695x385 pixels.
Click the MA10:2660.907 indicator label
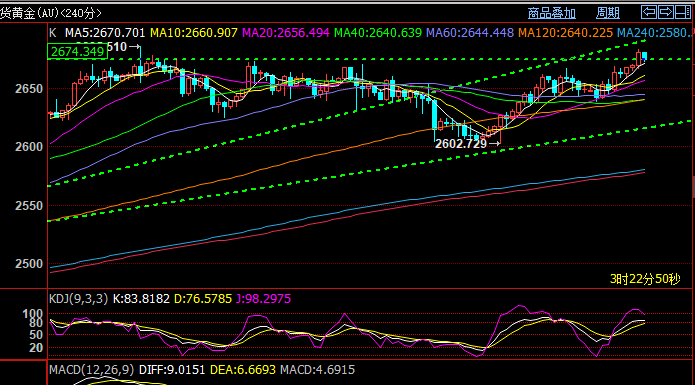(194, 33)
